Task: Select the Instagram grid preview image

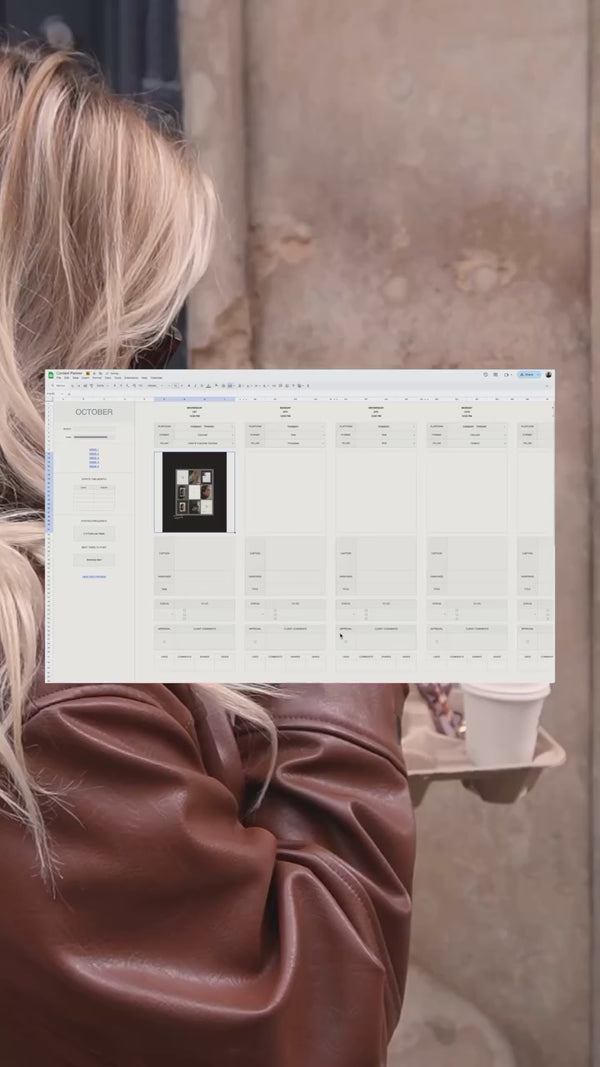Action: 195,492
